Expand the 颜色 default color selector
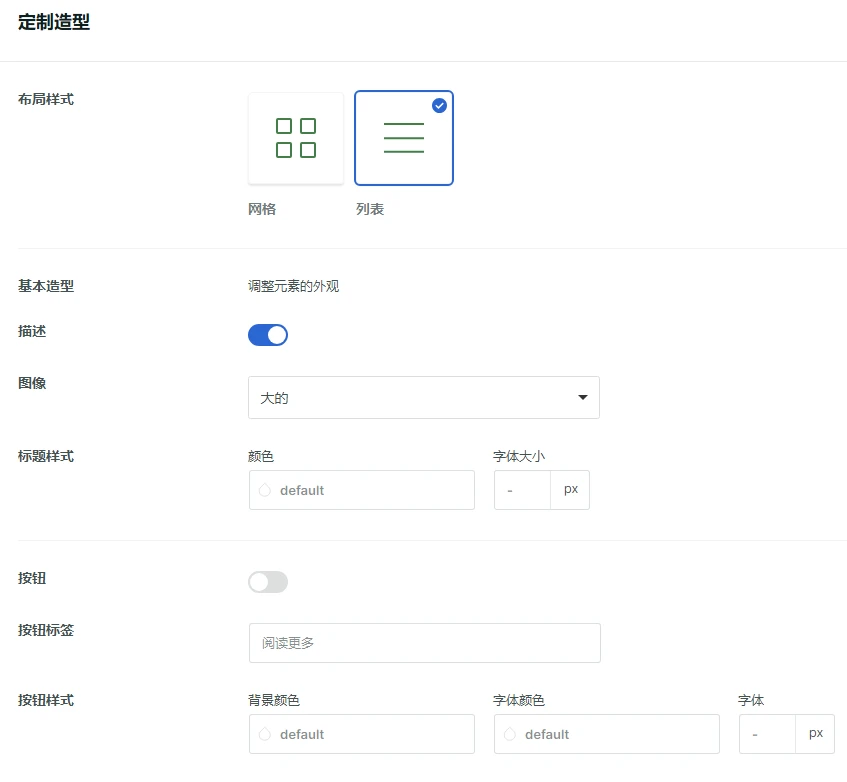The width and height of the screenshot is (847, 782). point(361,490)
